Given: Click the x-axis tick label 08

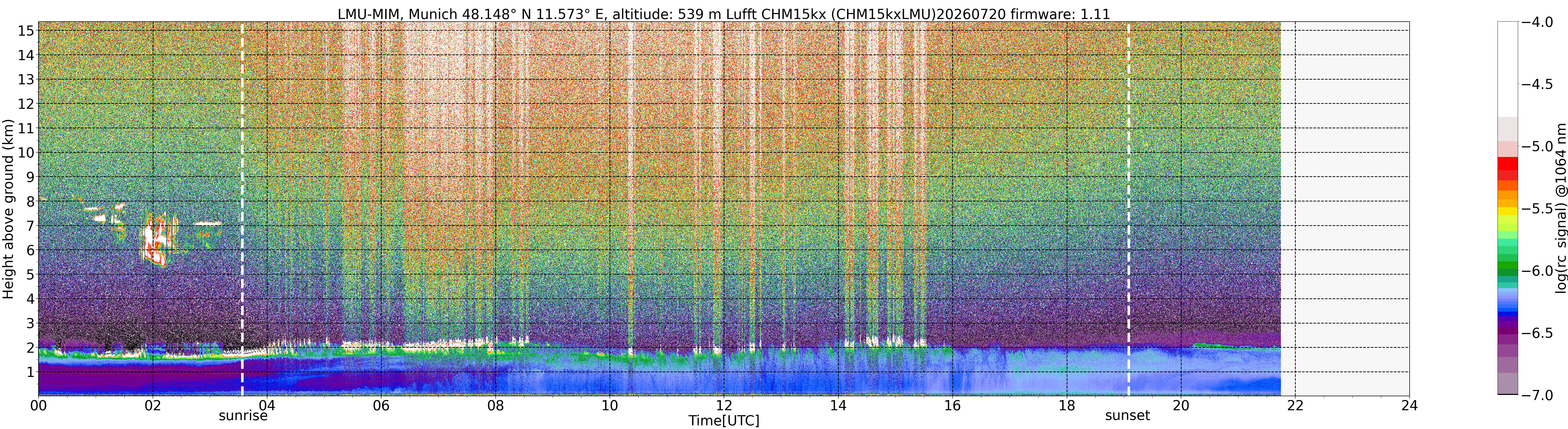Looking at the screenshot, I should click(495, 406).
